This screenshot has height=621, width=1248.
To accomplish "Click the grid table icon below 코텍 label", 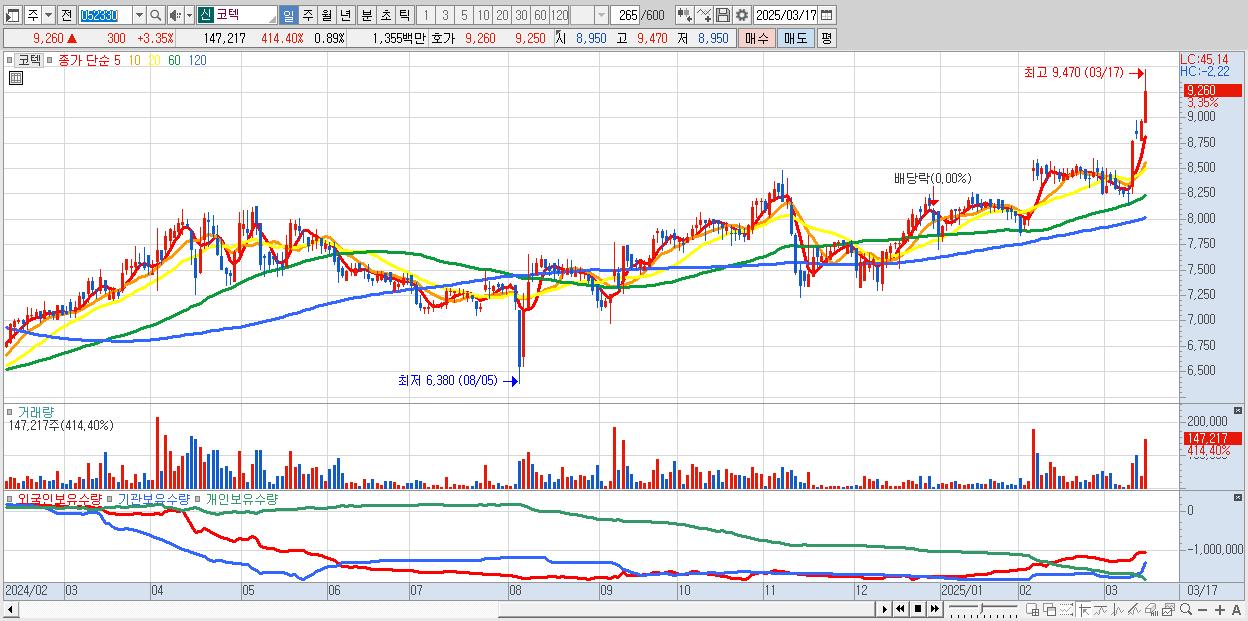I will point(15,78).
